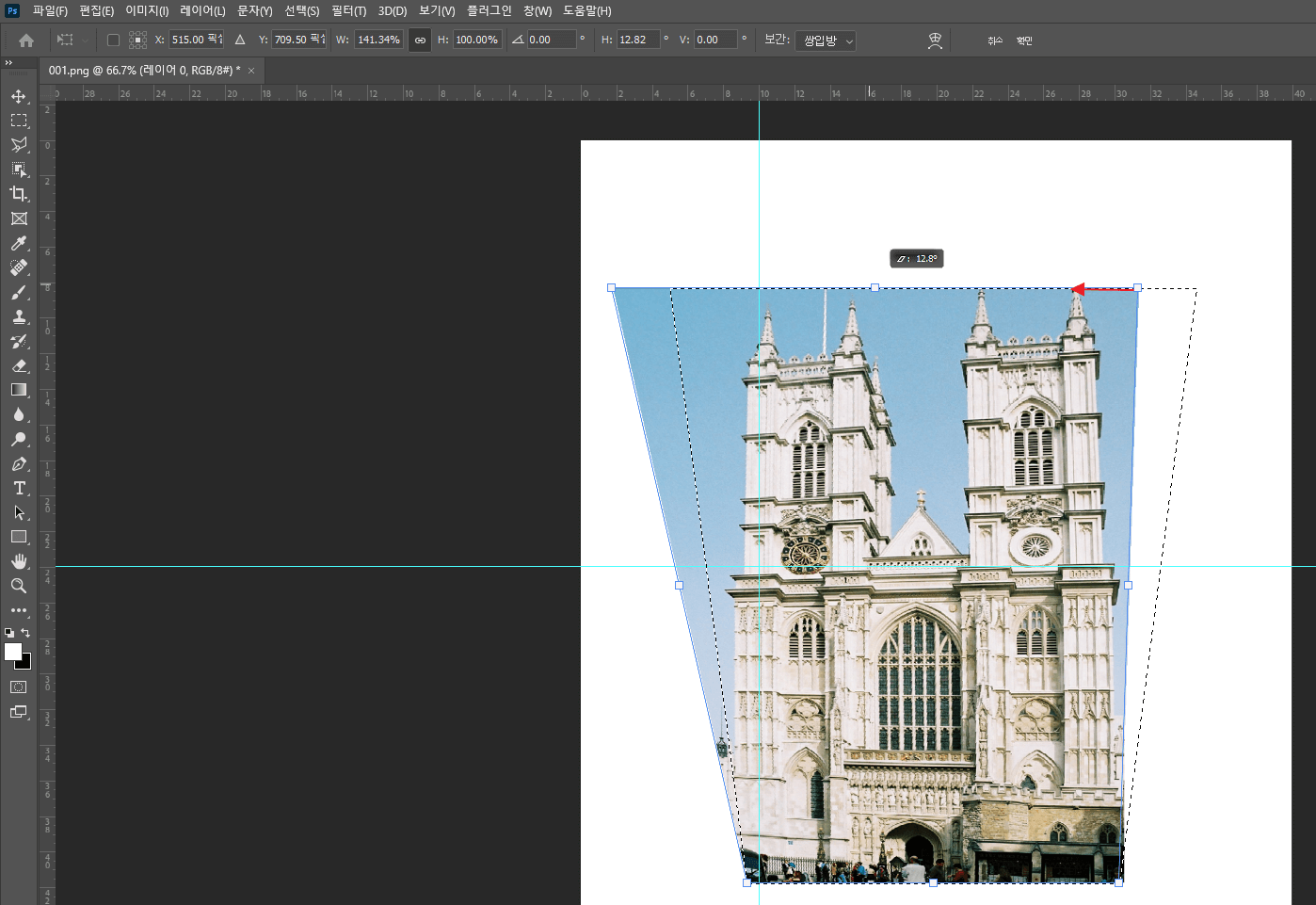1316x905 pixels.
Task: Switch between free transform and warp mode
Action: [935, 40]
